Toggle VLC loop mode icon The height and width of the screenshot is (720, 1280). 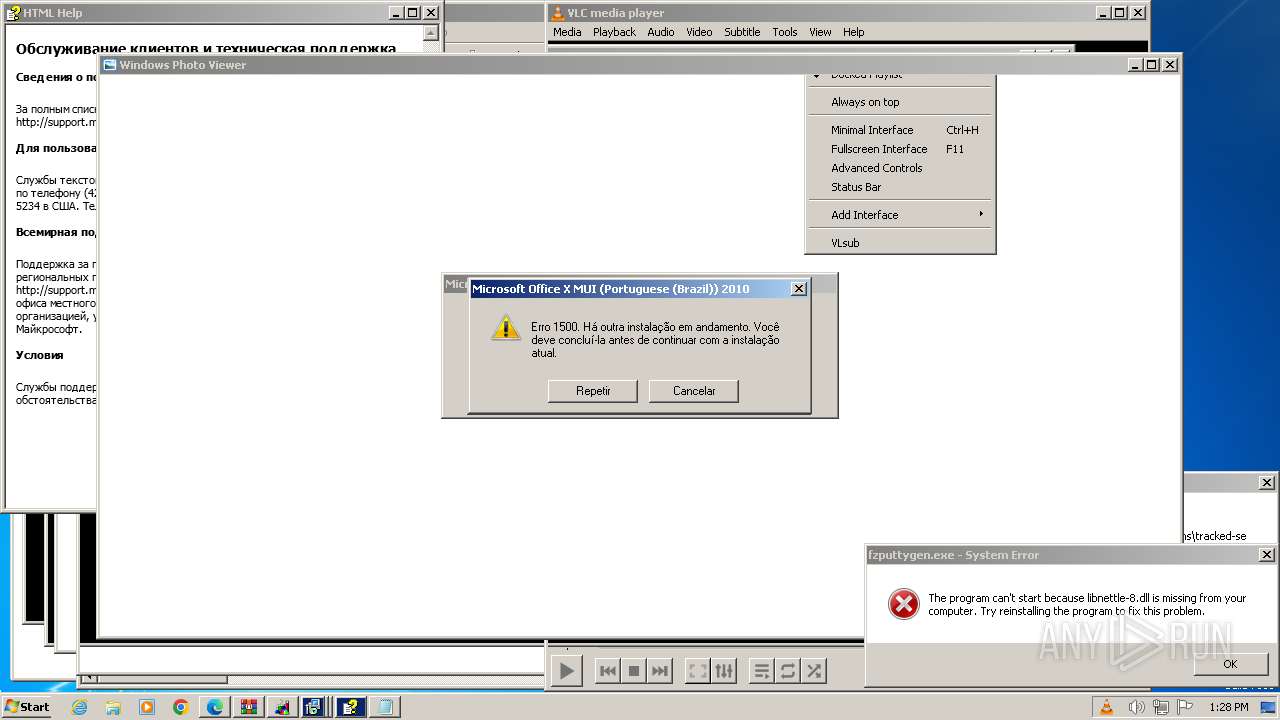click(x=788, y=671)
